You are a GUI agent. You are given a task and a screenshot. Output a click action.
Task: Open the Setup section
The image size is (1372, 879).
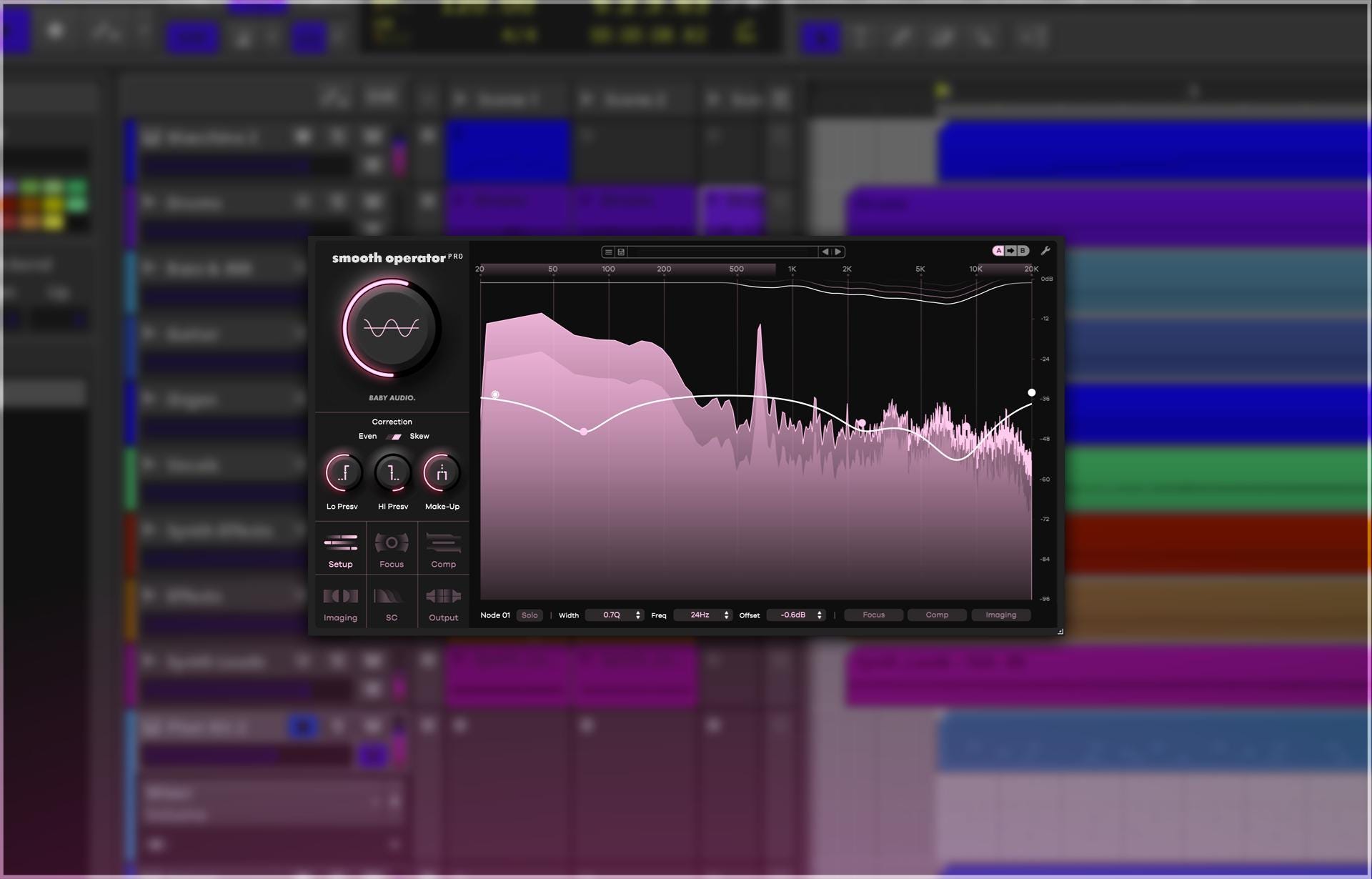[341, 550]
